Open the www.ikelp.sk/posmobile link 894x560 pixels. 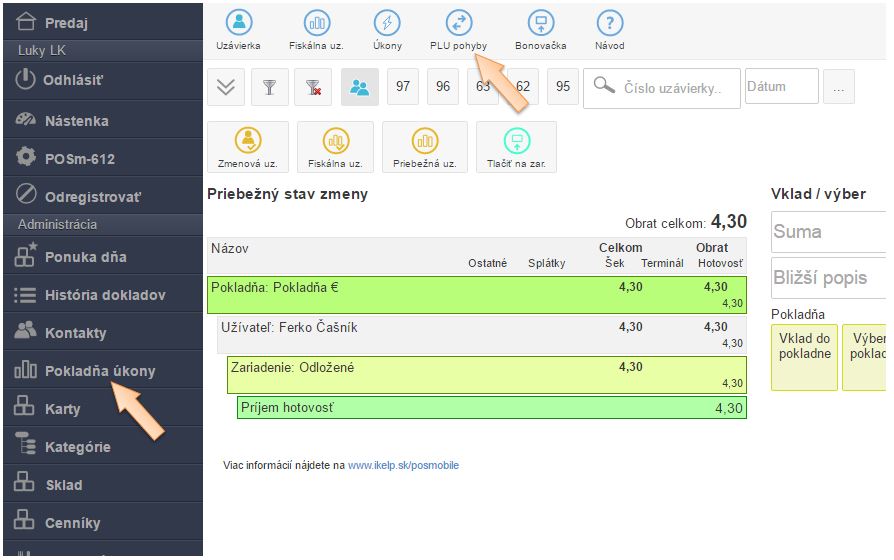pyautogui.click(x=403, y=465)
